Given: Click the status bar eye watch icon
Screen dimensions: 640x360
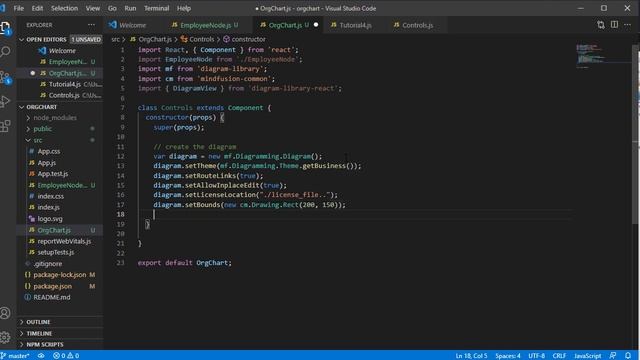Looking at the screenshot, I should click(41, 356).
